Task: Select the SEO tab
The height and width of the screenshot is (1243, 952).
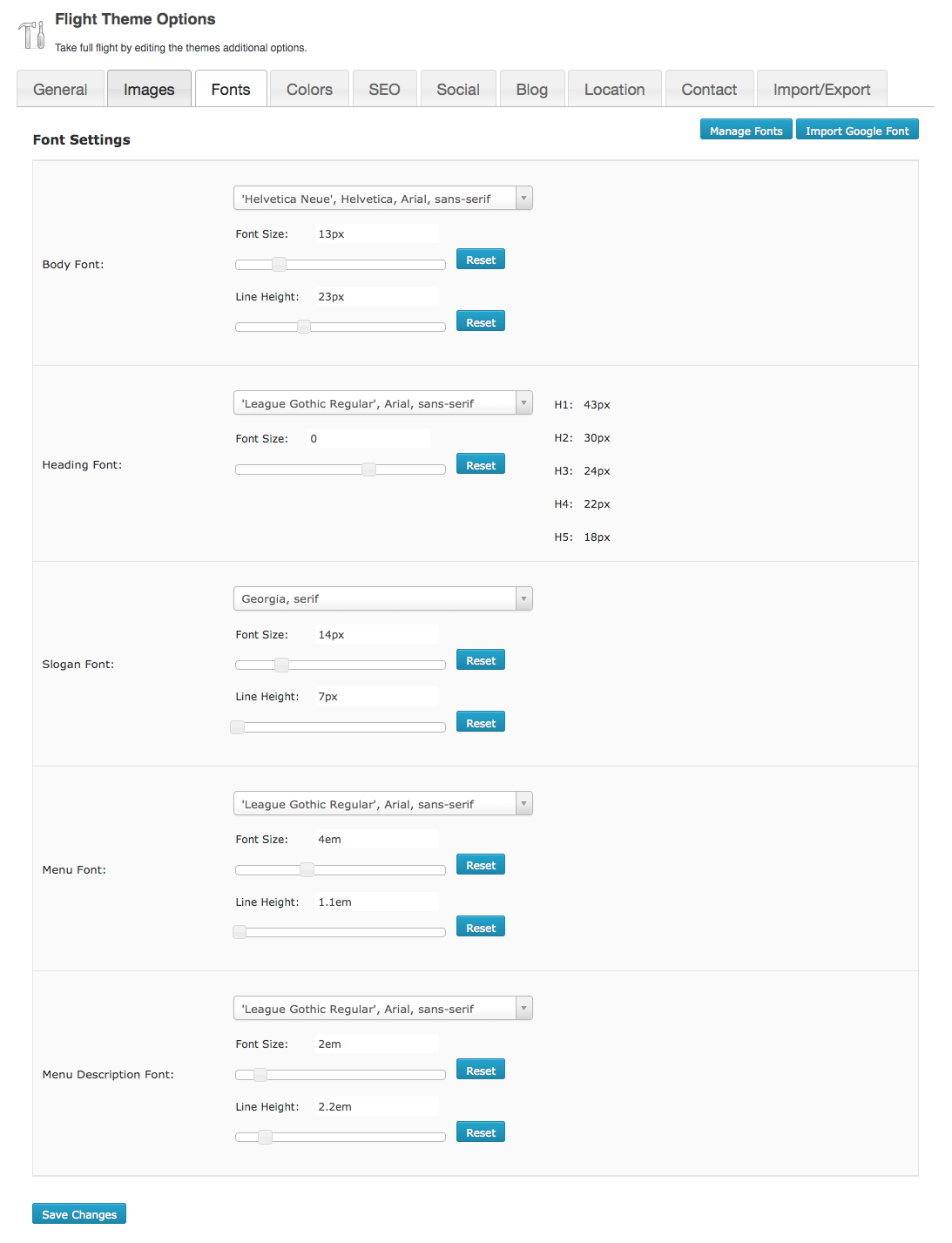Action: tap(384, 90)
